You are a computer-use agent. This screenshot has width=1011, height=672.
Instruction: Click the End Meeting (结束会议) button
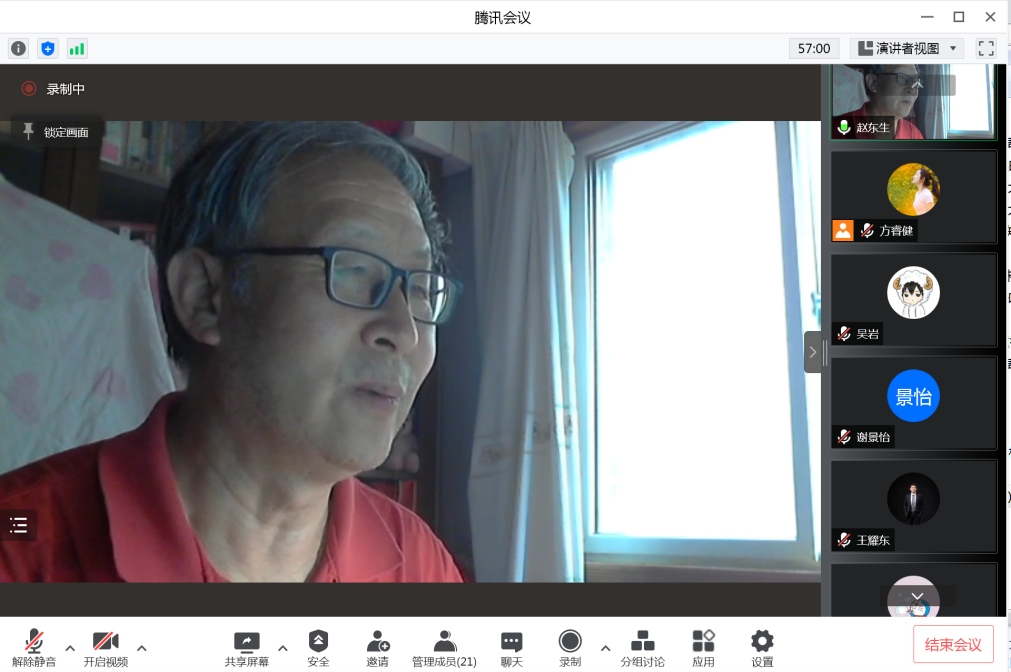point(953,643)
